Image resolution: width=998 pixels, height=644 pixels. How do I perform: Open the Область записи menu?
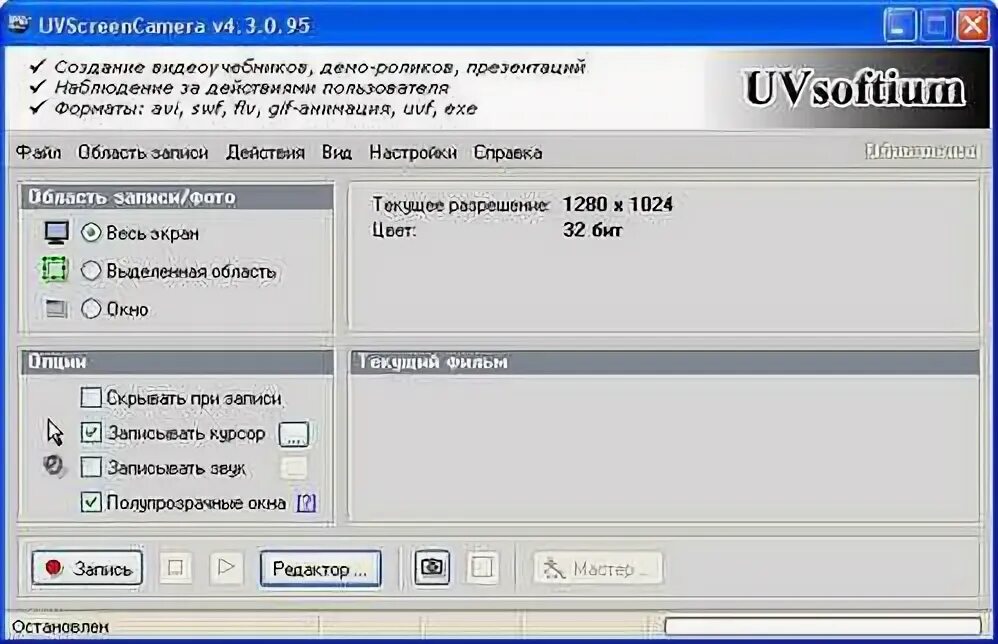(x=143, y=153)
